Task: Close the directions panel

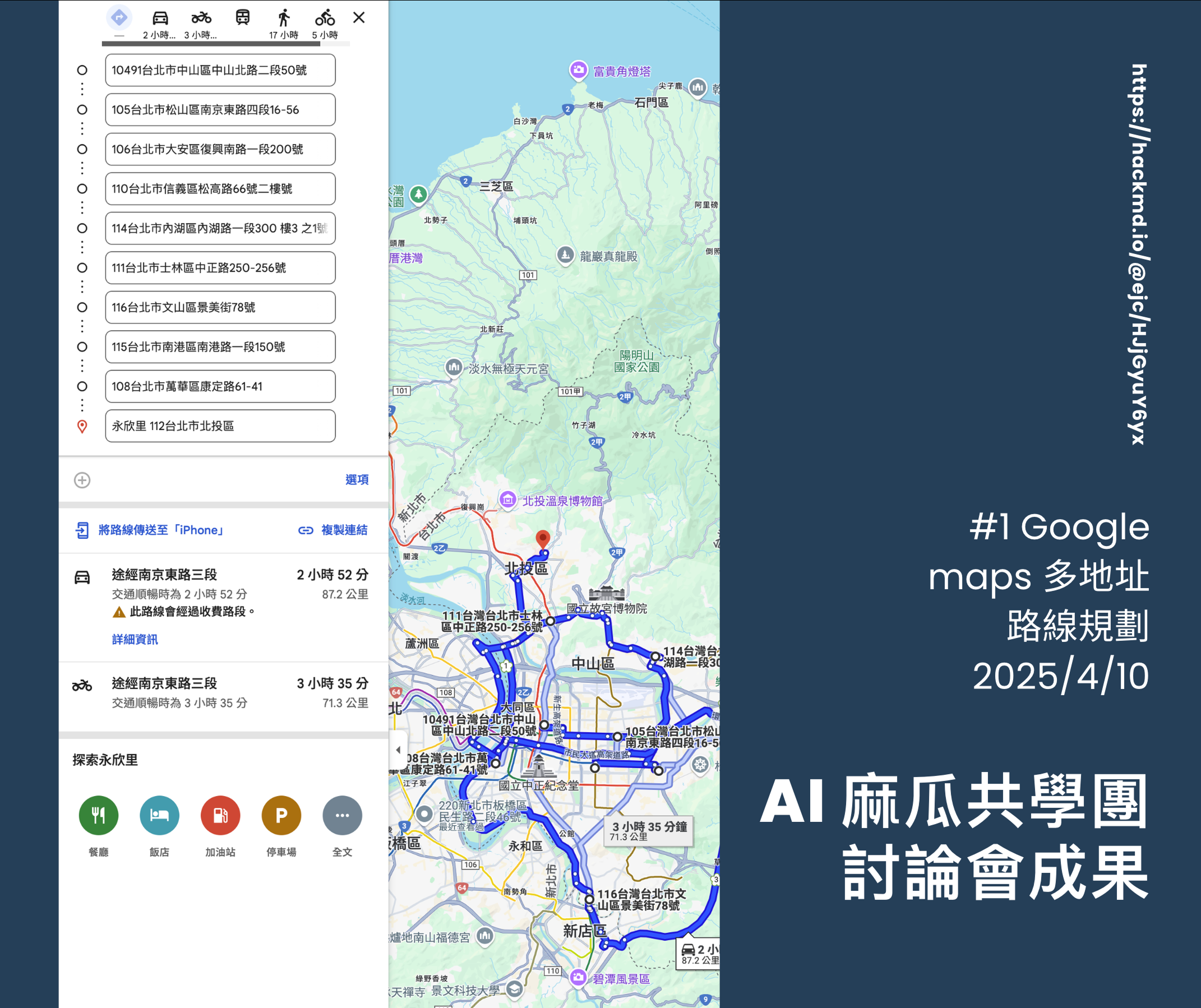Action: [x=359, y=18]
